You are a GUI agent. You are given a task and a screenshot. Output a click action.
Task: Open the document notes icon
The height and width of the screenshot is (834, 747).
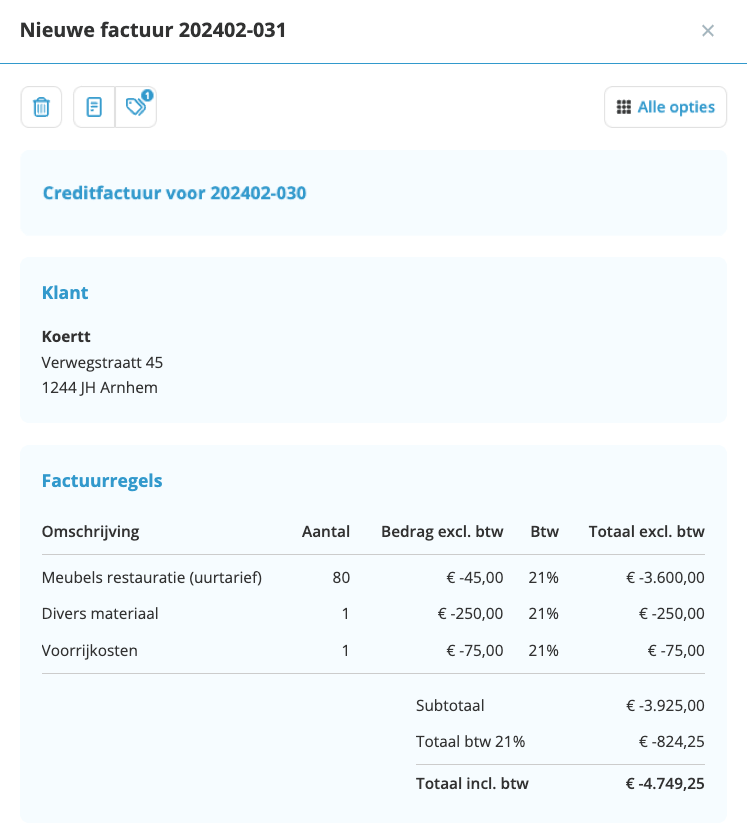click(94, 107)
